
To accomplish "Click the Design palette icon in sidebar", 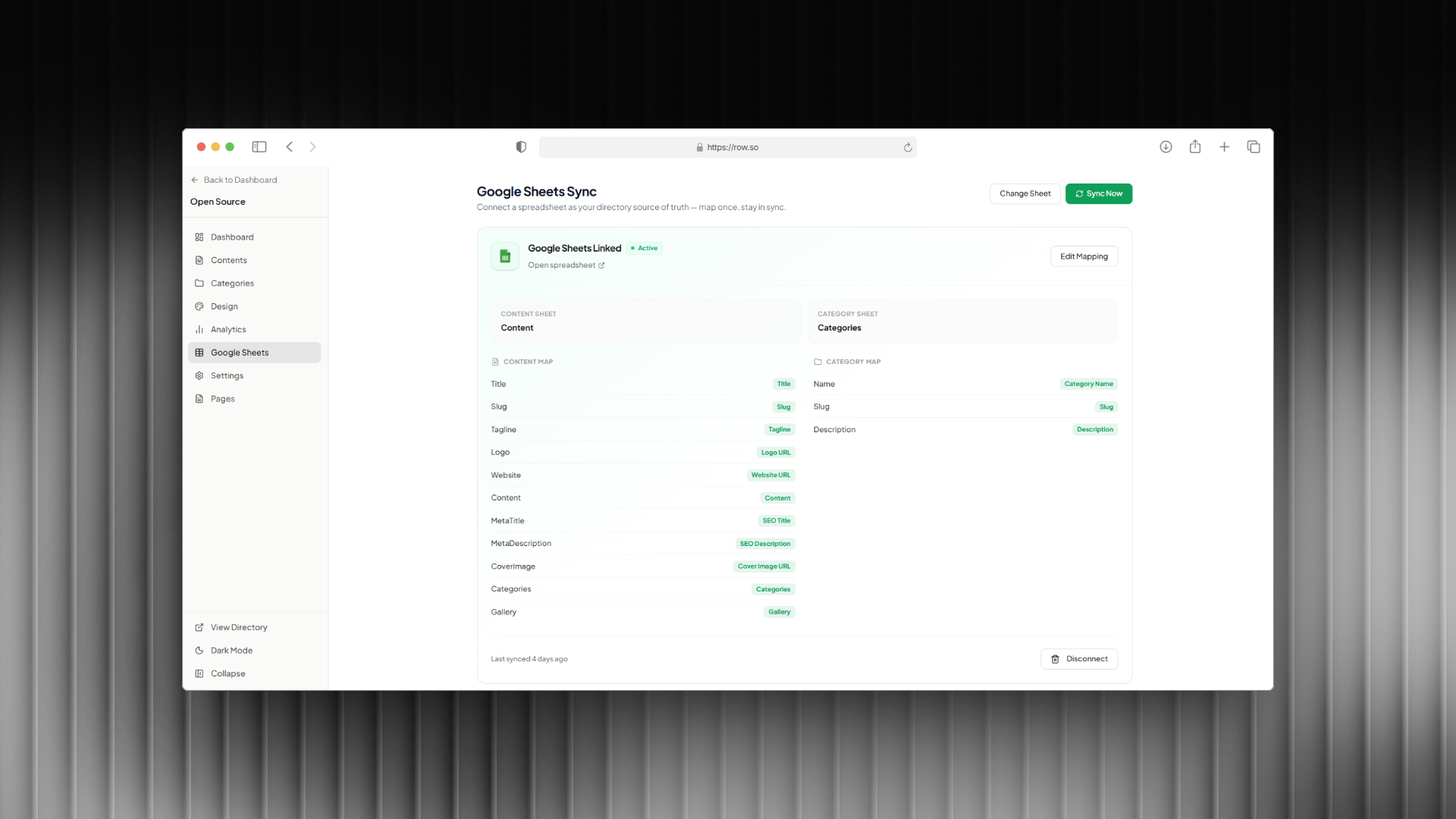I will [x=199, y=306].
